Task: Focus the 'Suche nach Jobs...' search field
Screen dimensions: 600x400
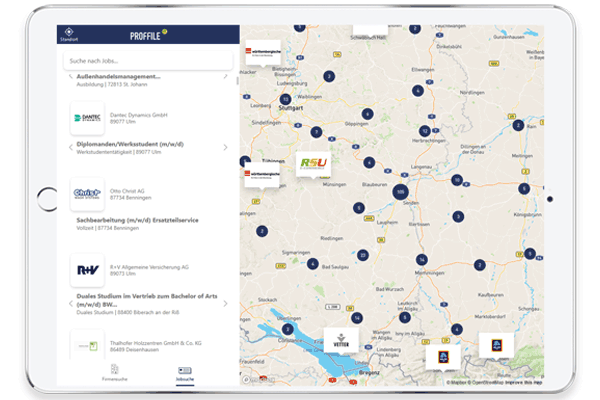Action: [x=148, y=61]
